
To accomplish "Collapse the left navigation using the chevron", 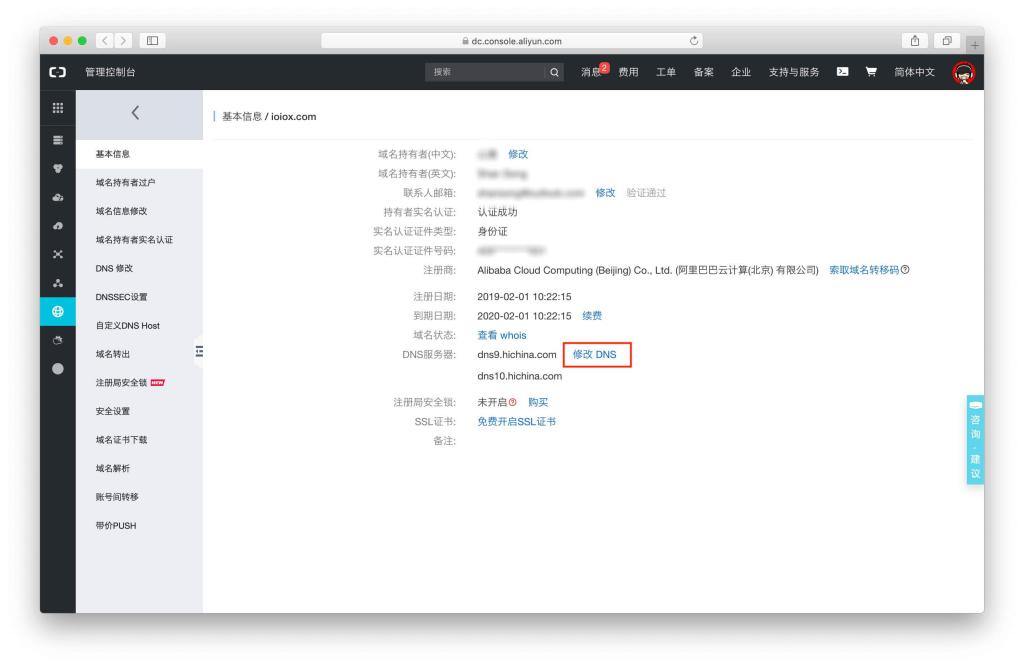I will [137, 114].
